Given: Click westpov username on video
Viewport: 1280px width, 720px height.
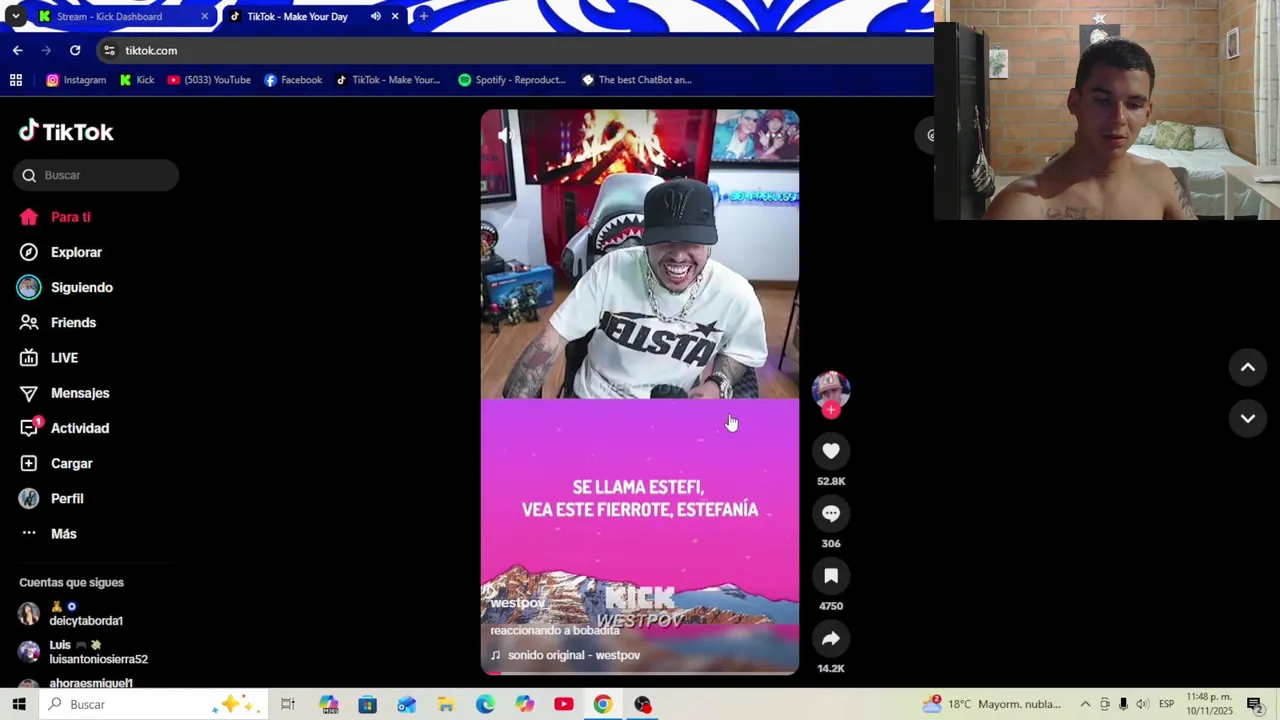Looking at the screenshot, I should (x=517, y=603).
